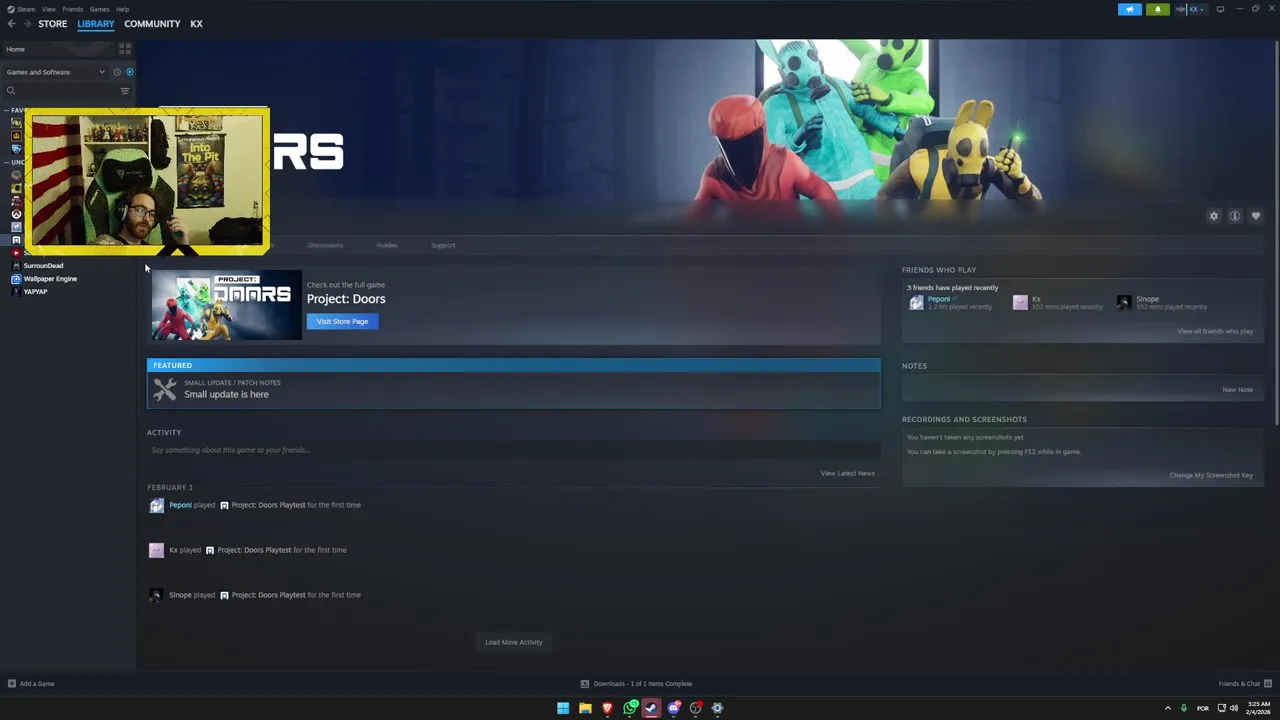Open the Project: Doors promo thumbnail
This screenshot has width=1280, height=720.
(226, 305)
